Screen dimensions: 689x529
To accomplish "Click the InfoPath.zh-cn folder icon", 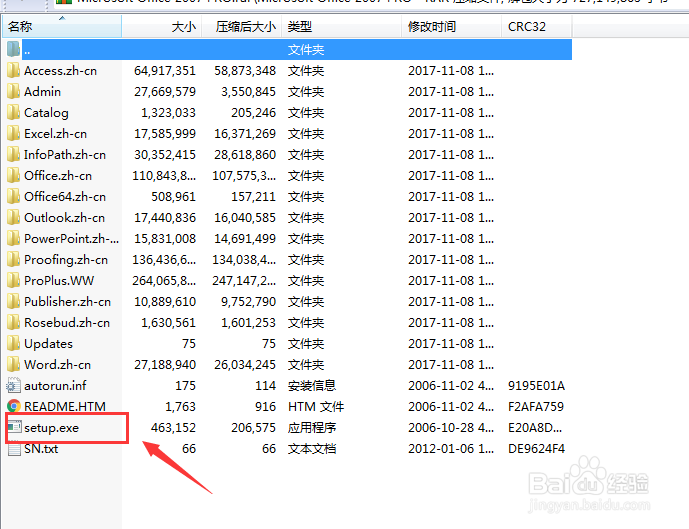I will (x=14, y=155).
